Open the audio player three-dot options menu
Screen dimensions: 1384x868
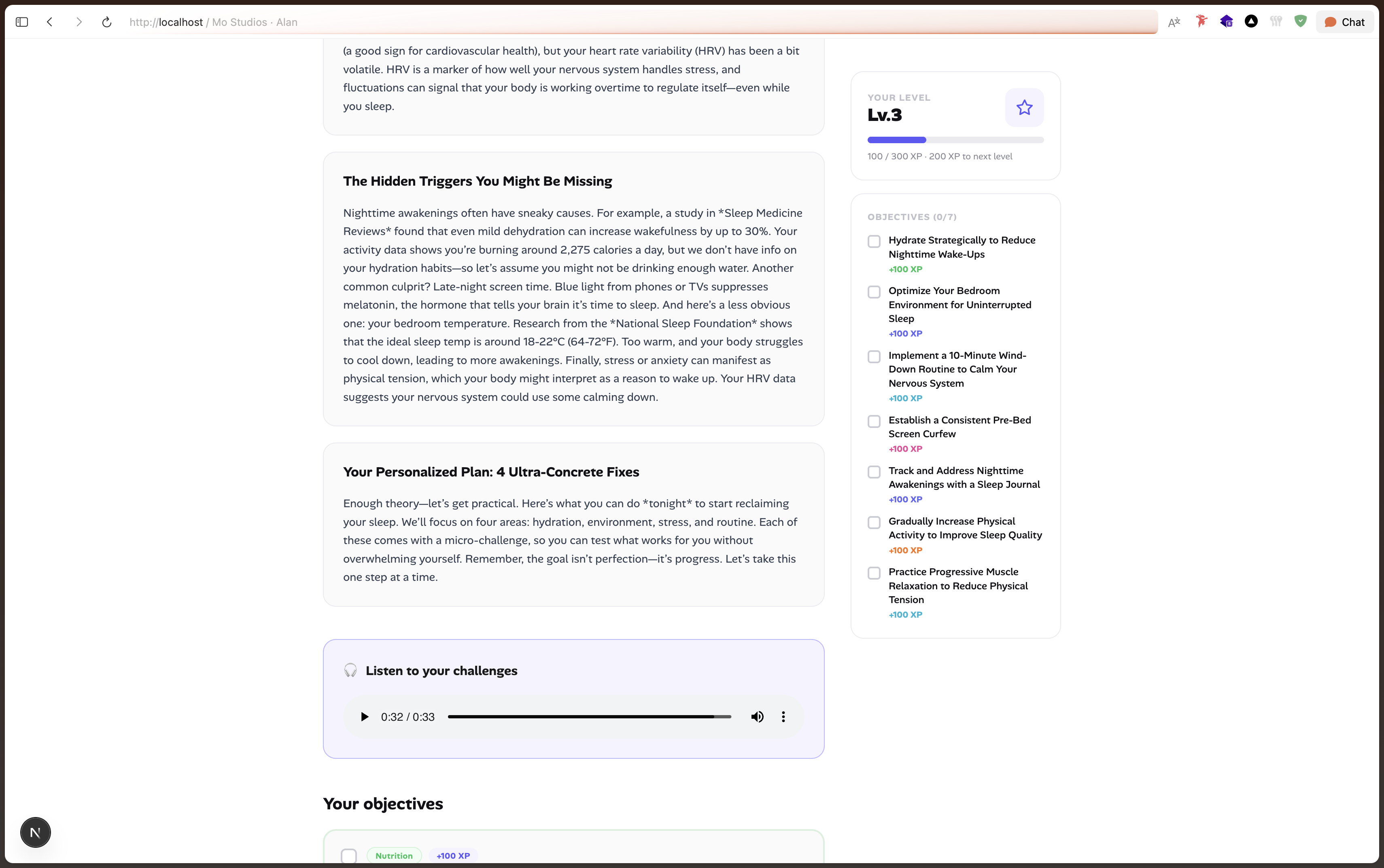783,716
